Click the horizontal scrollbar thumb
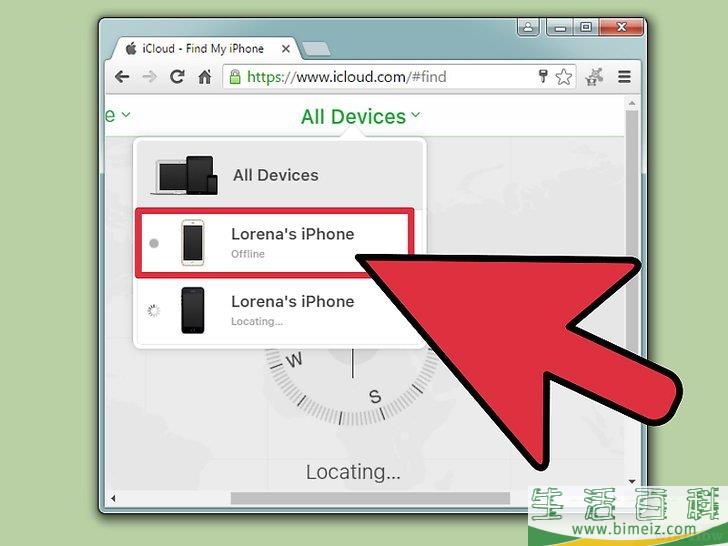The image size is (728, 546). 370,498
